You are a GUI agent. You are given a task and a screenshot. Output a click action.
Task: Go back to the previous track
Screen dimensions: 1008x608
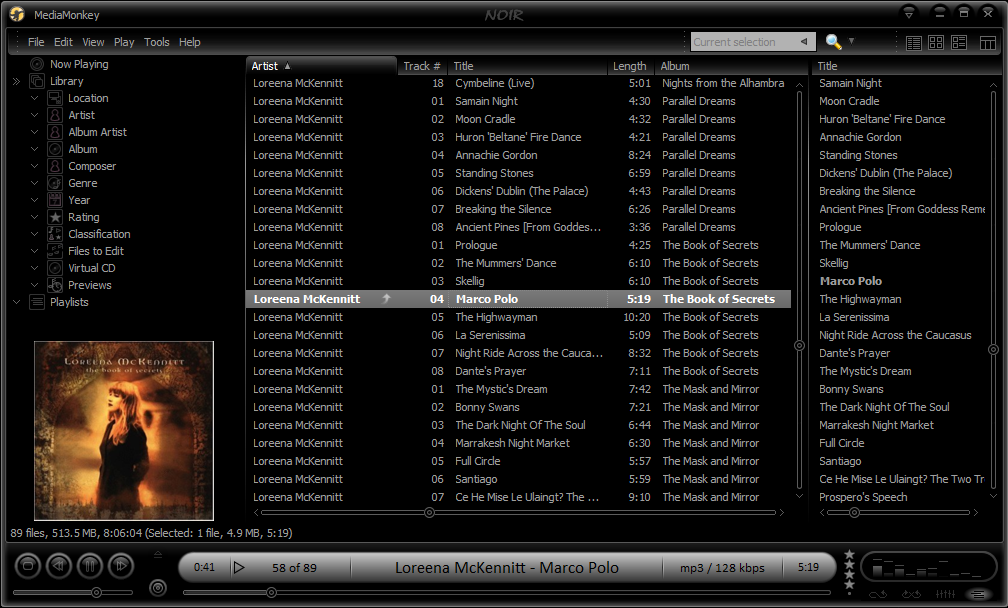click(59, 566)
